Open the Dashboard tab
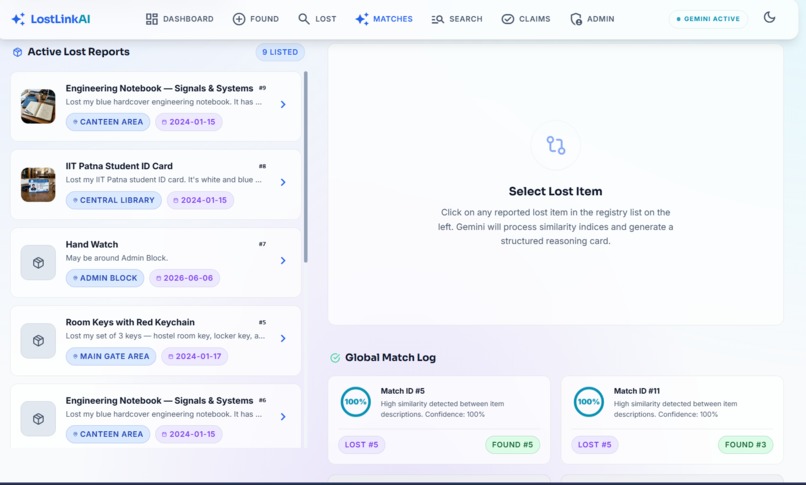 (x=179, y=19)
